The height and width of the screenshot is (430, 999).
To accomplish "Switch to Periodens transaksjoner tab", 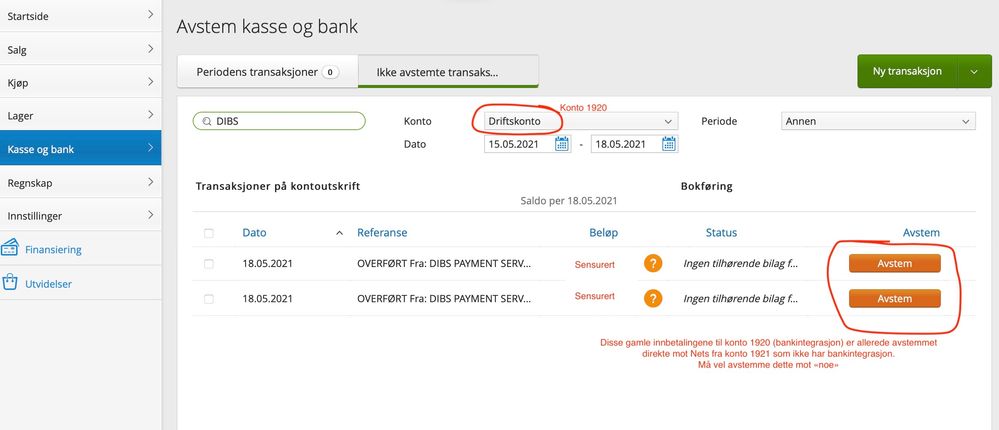I will point(268,71).
